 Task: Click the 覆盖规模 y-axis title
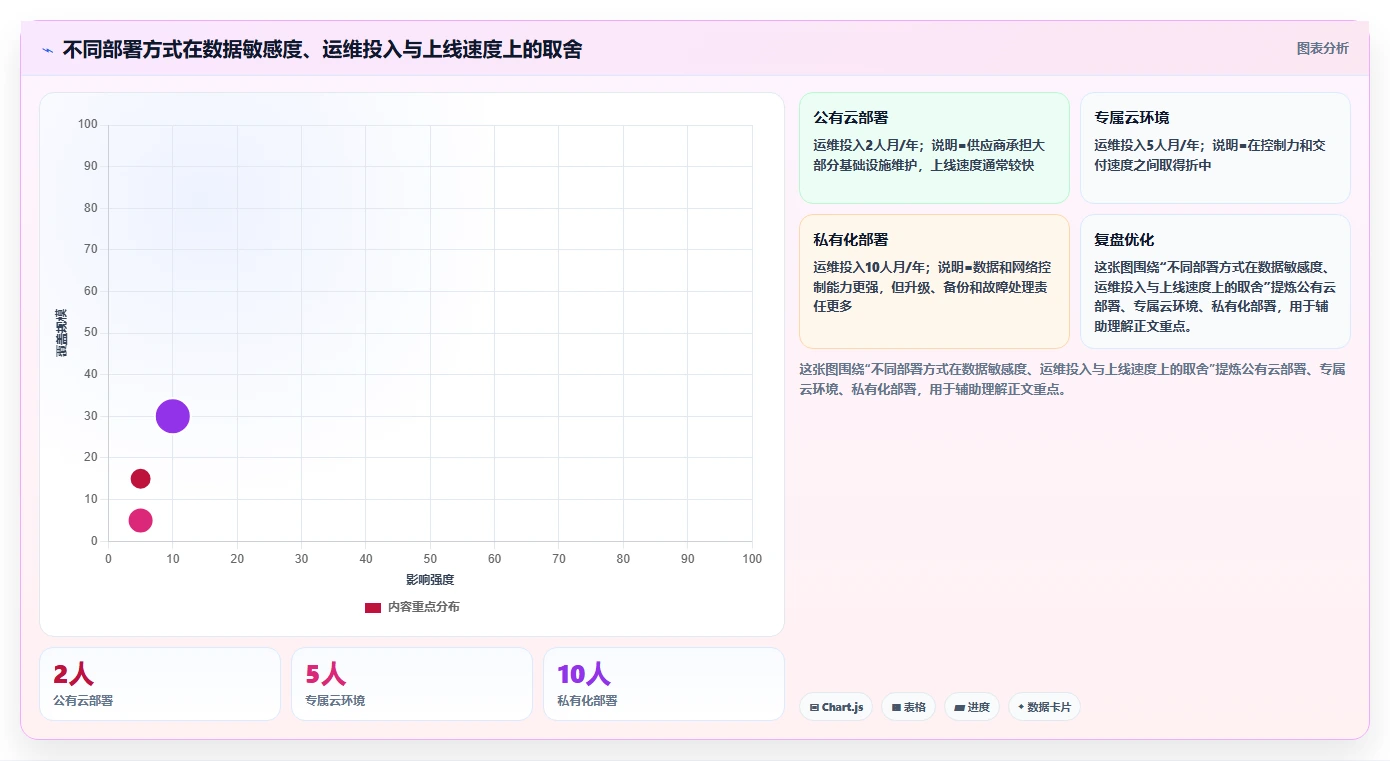61,333
